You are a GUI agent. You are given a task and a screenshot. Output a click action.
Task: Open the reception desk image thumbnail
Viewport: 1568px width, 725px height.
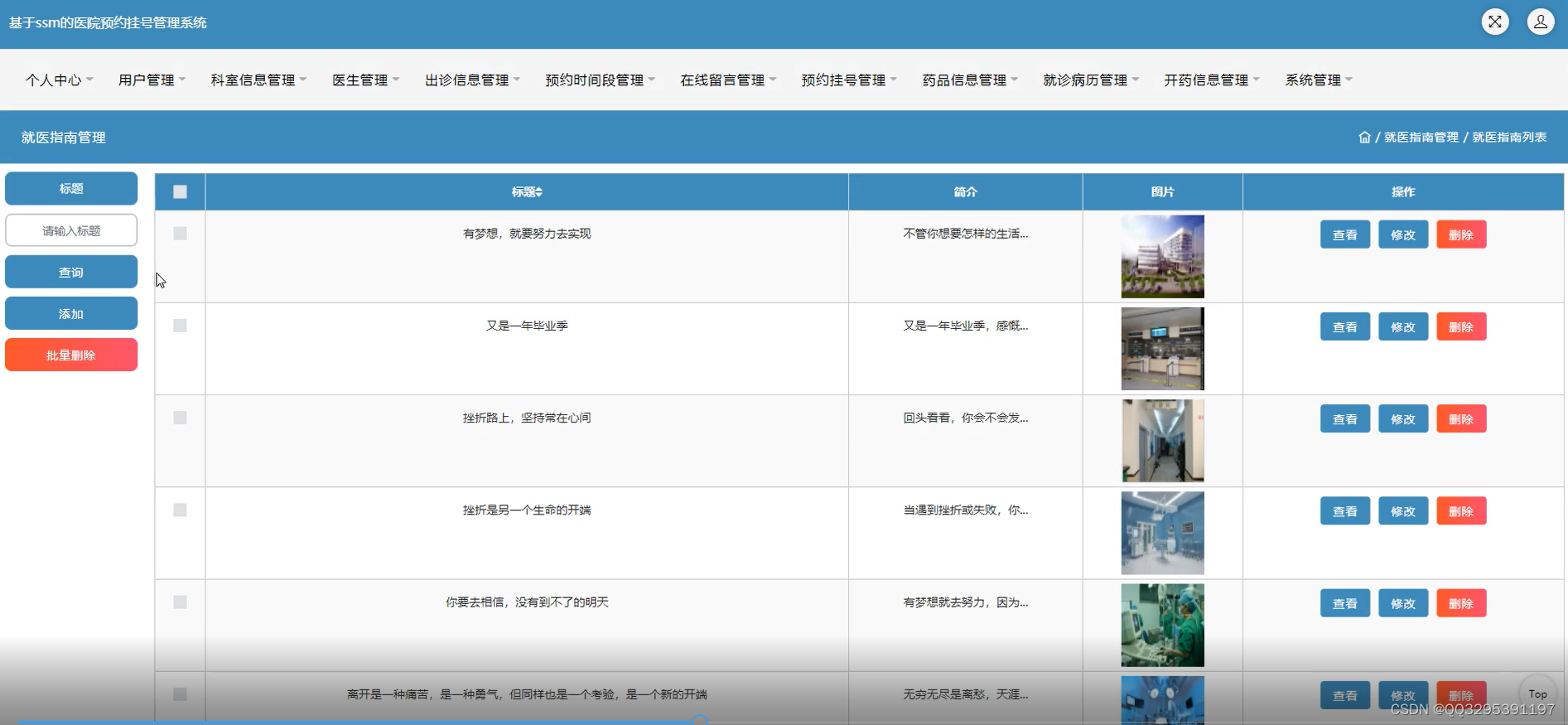pos(1162,349)
